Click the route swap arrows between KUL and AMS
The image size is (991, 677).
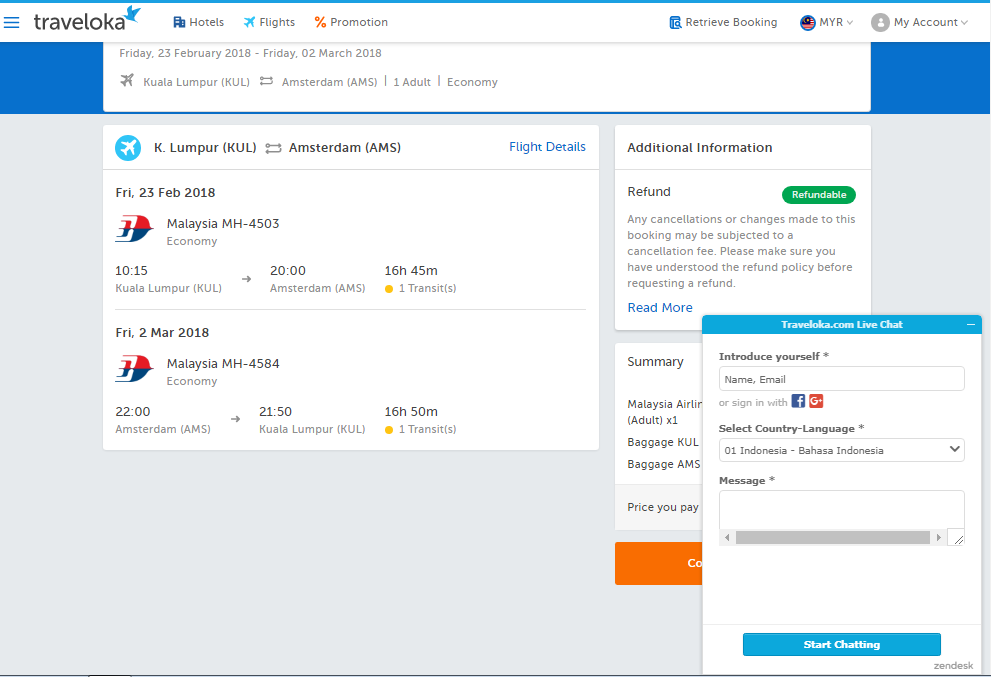click(273, 148)
